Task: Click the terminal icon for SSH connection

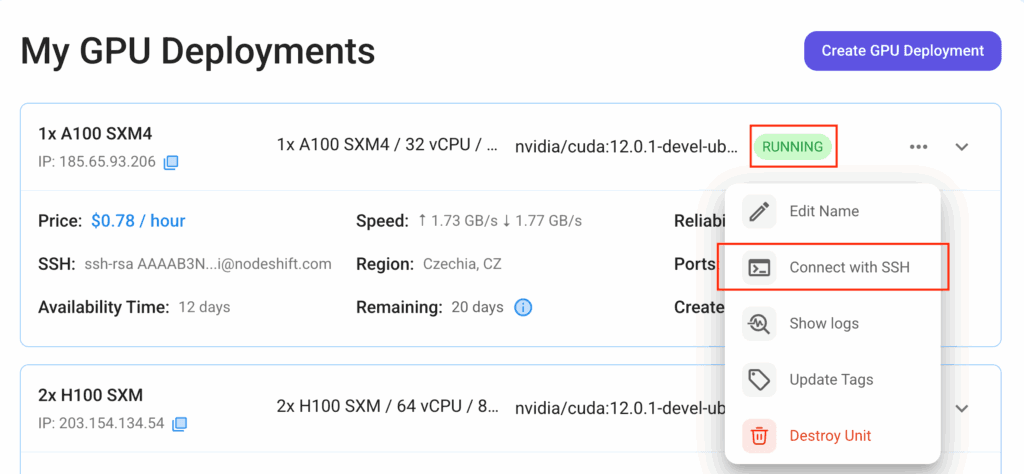Action: [x=760, y=267]
